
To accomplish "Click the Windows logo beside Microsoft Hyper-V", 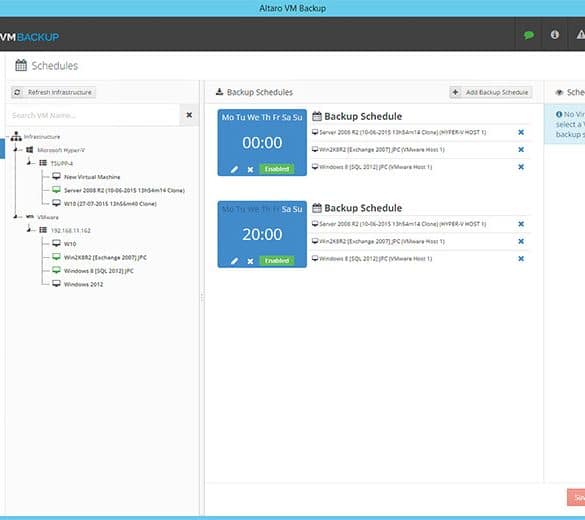I will (29, 150).
